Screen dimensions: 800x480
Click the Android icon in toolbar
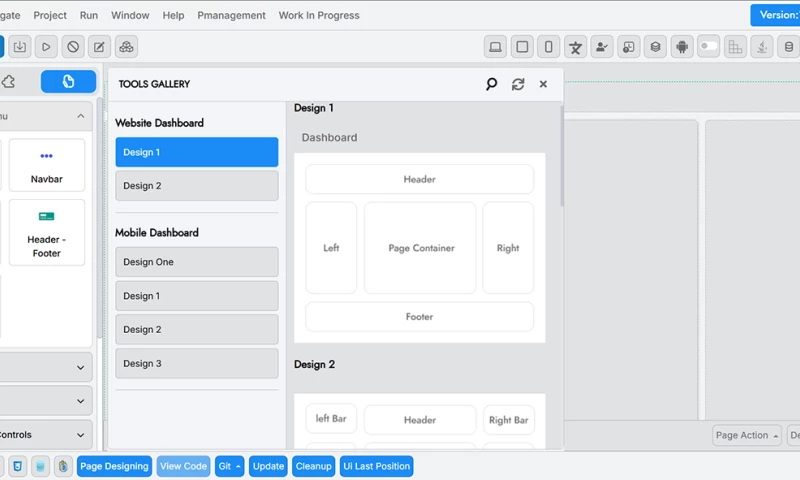coord(682,47)
